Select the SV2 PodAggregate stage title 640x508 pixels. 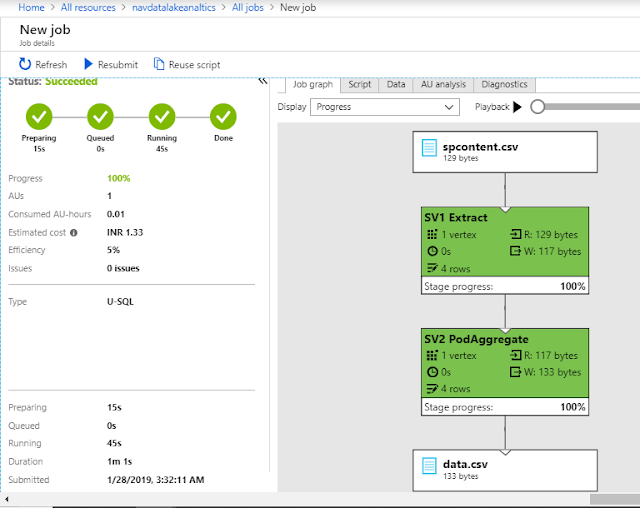pos(476,339)
